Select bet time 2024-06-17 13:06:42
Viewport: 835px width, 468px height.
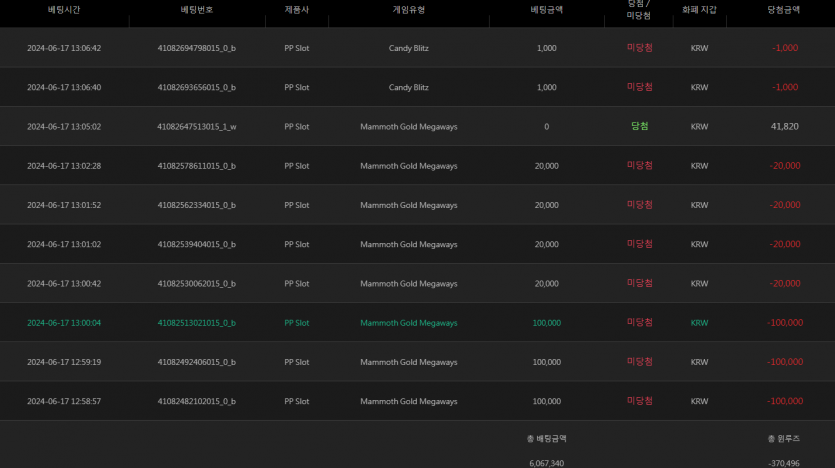(64, 48)
